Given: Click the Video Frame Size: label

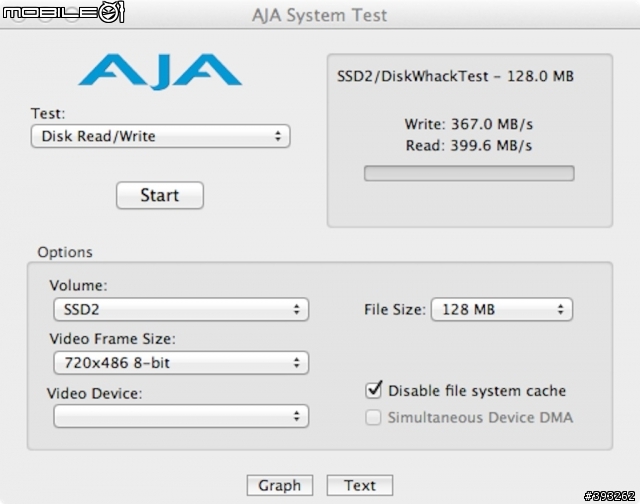Looking at the screenshot, I should 112,339.
